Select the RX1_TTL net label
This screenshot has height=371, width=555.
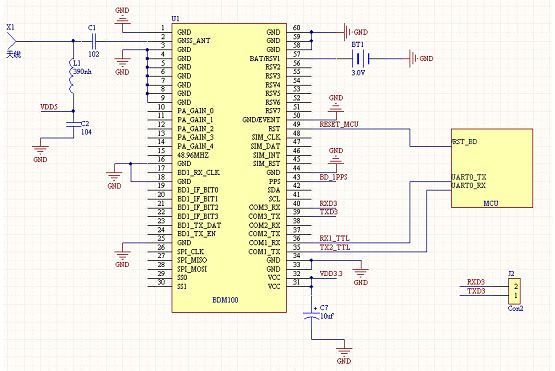coord(334,238)
